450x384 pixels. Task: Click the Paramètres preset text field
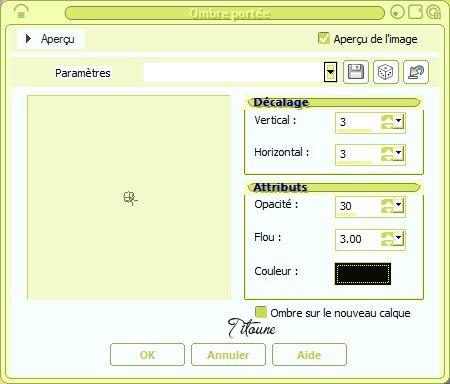pyautogui.click(x=233, y=72)
